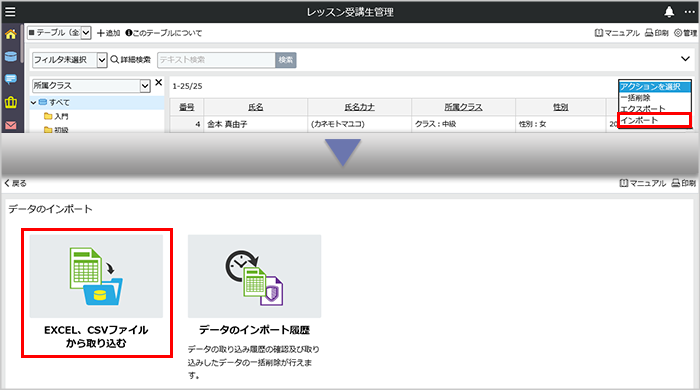
Task: Open database icon in sidebar
Action: click(x=11, y=57)
